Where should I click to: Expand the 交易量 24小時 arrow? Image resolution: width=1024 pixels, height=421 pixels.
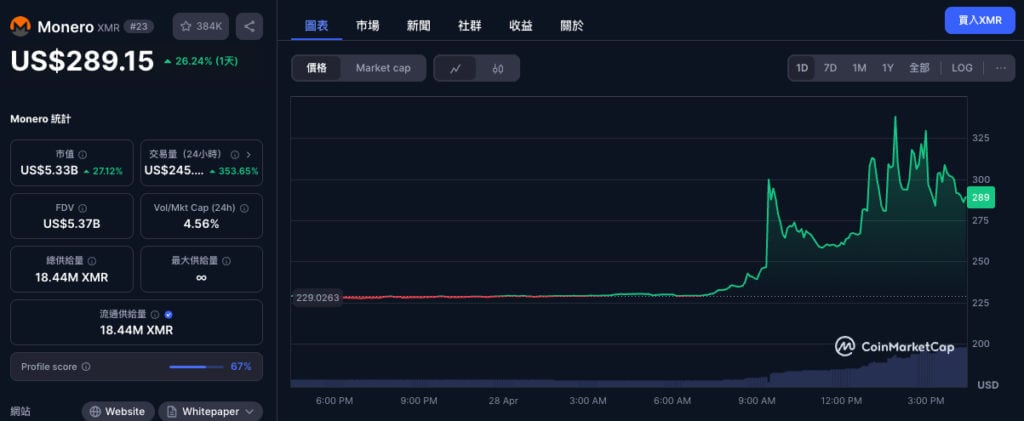(x=248, y=154)
